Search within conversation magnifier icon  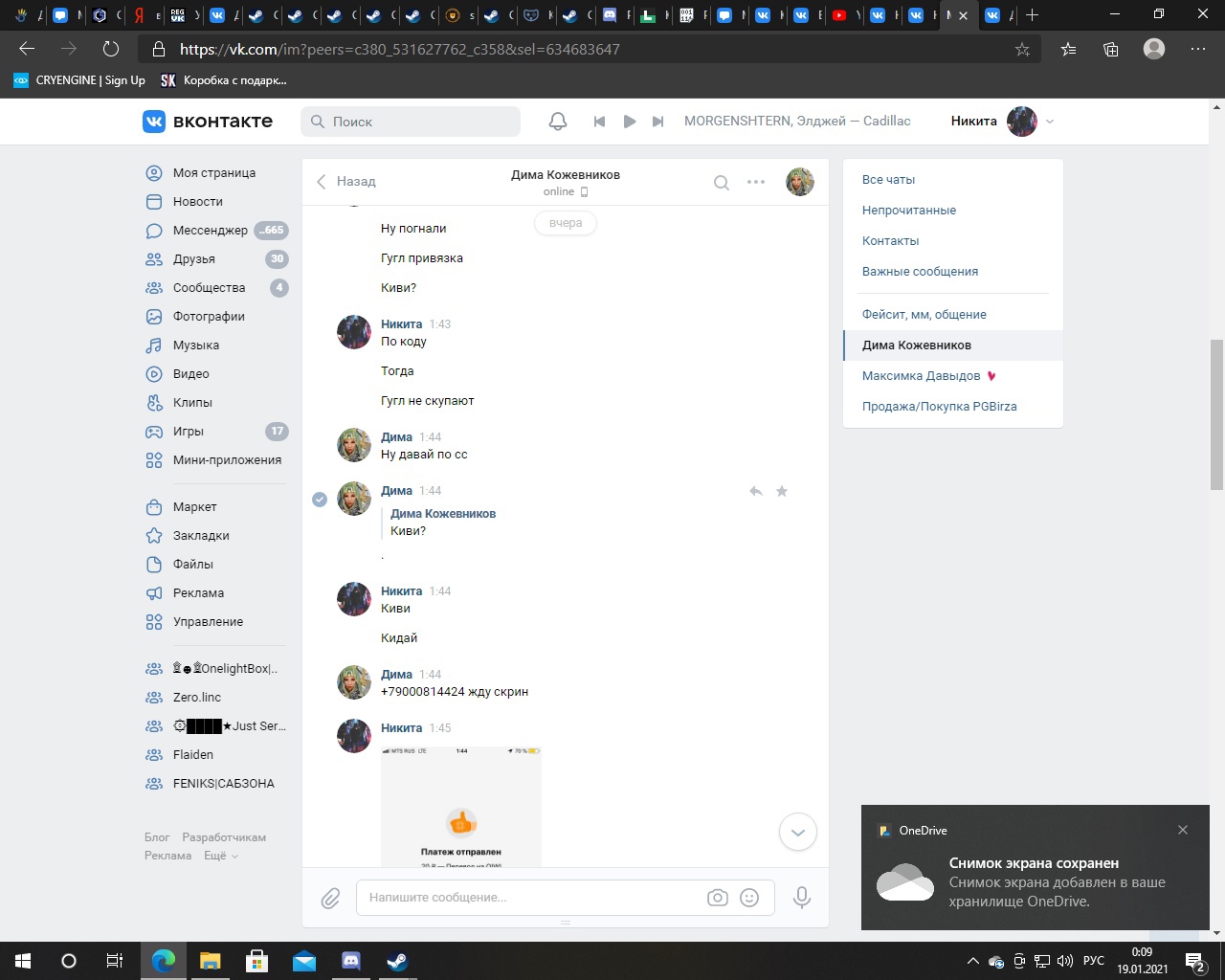click(722, 182)
